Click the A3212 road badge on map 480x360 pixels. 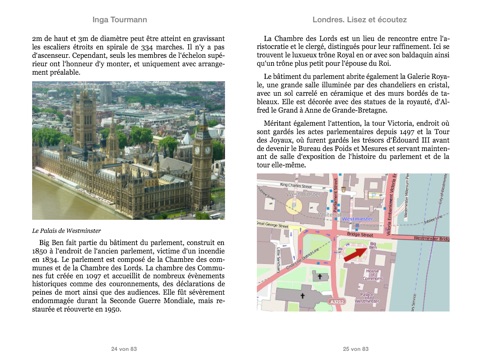point(336,301)
